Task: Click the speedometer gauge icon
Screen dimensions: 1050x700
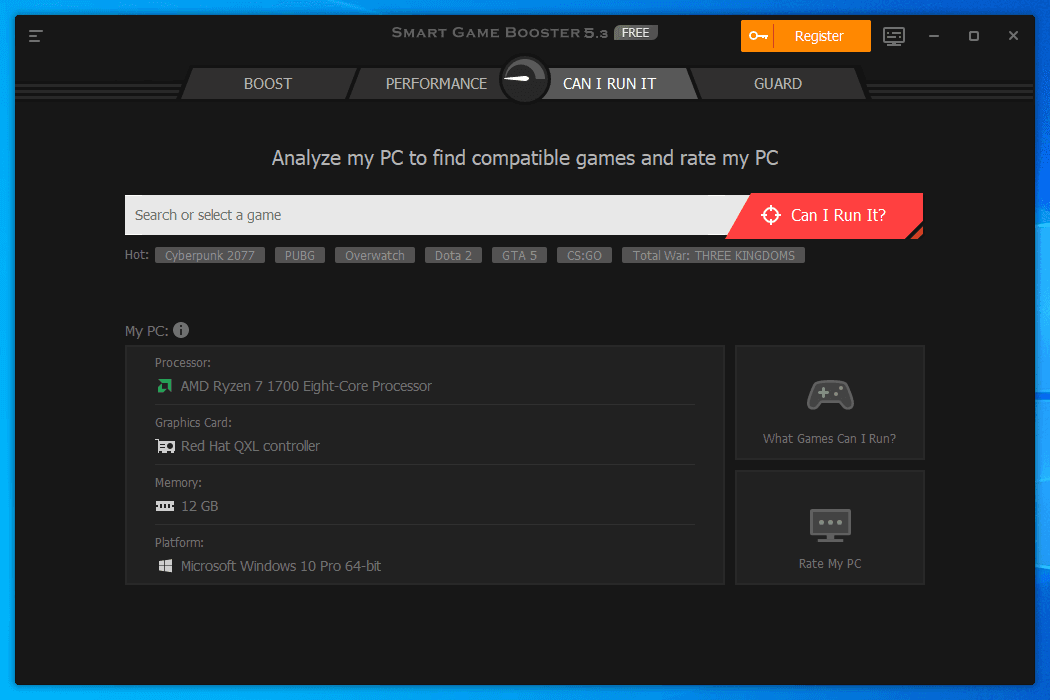Action: click(524, 80)
